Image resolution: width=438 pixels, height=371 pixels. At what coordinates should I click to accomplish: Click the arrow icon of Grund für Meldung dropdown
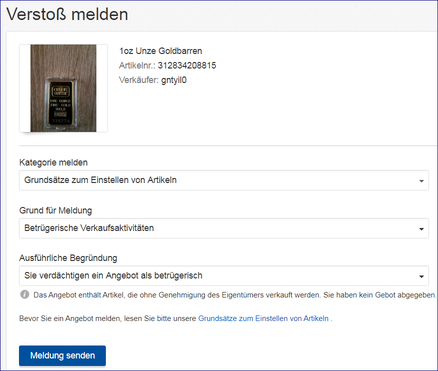(x=421, y=229)
